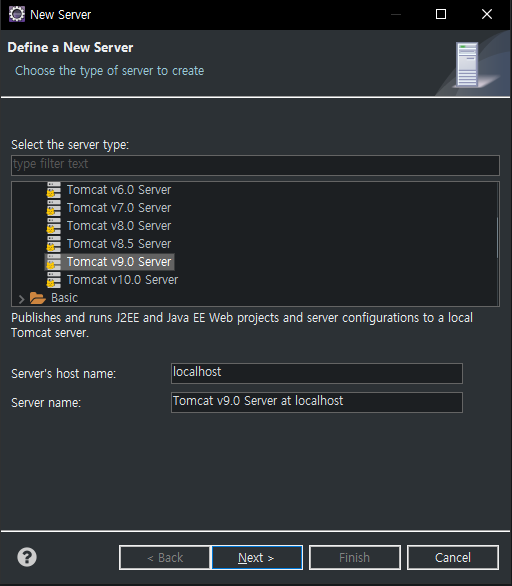Screen dimensions: 512x586
Task: Focus the Server name field
Action: [317, 402]
